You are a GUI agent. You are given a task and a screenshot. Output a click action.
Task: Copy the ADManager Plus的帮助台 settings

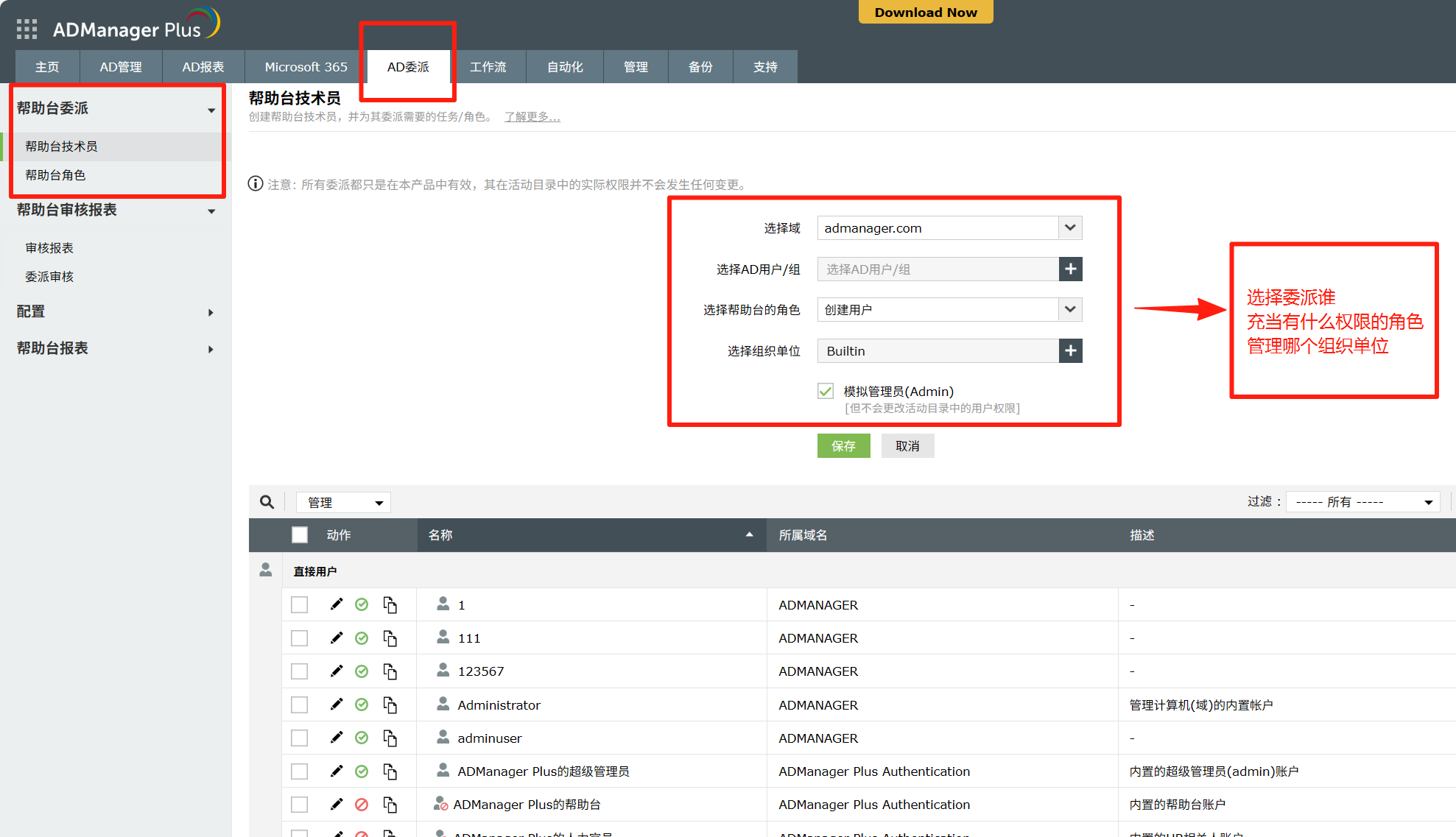[390, 805]
